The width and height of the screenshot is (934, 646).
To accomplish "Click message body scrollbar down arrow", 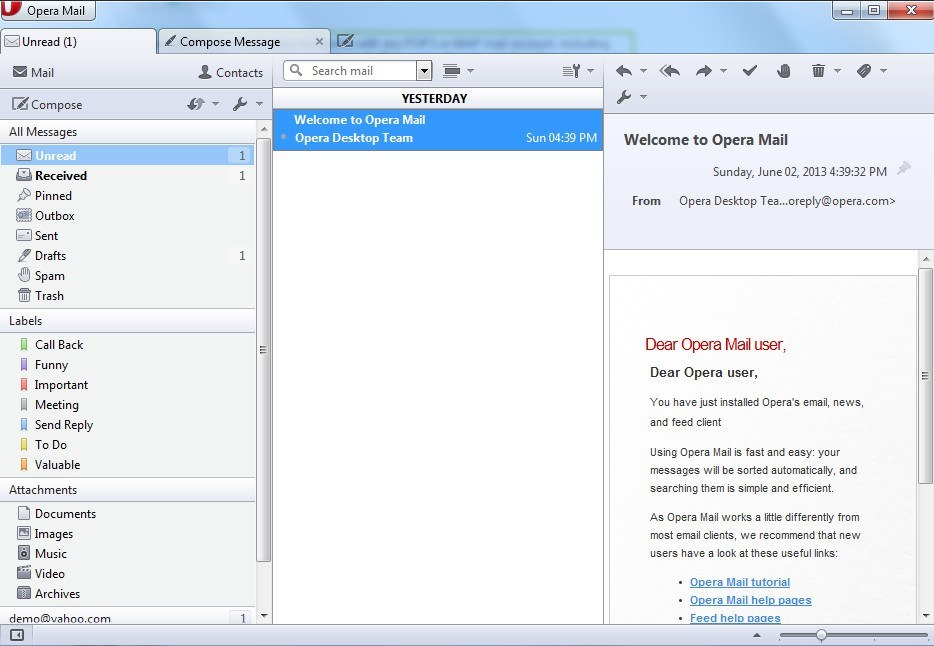I will [x=926, y=616].
